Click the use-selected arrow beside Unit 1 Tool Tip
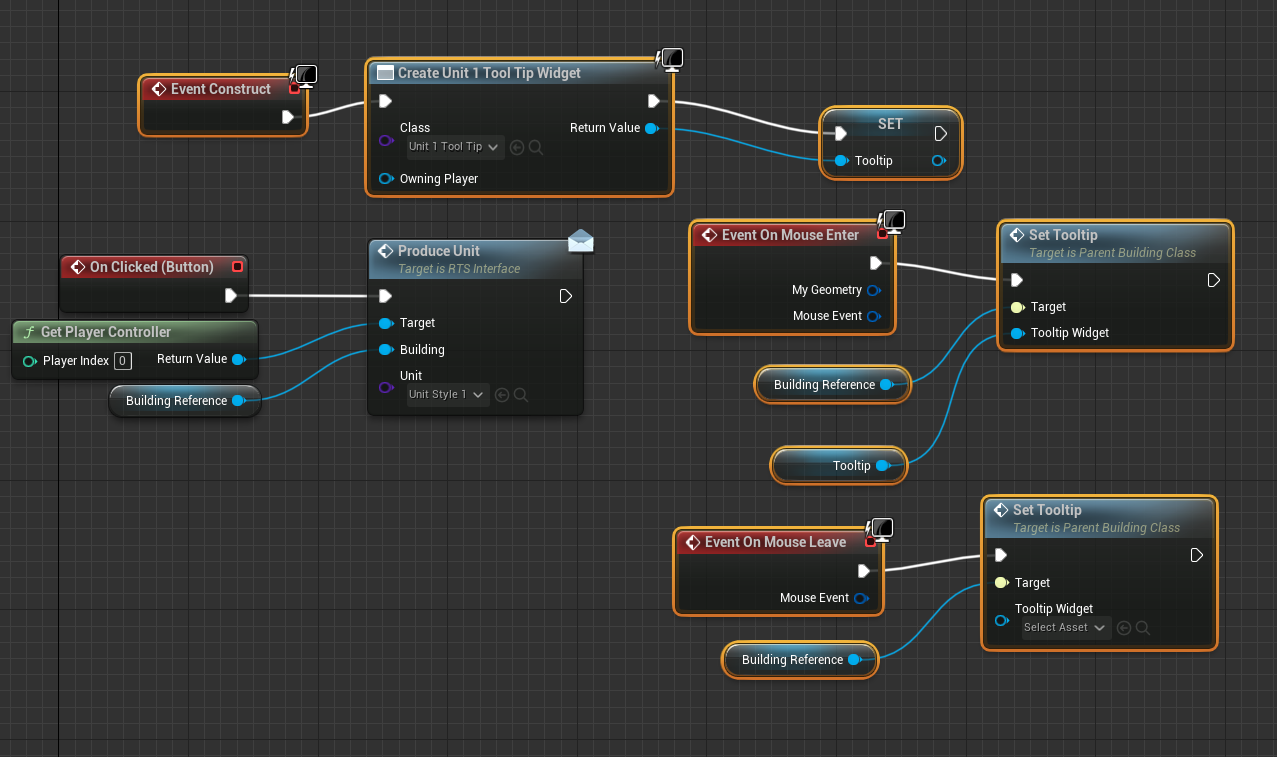This screenshot has width=1277, height=757. tap(517, 147)
